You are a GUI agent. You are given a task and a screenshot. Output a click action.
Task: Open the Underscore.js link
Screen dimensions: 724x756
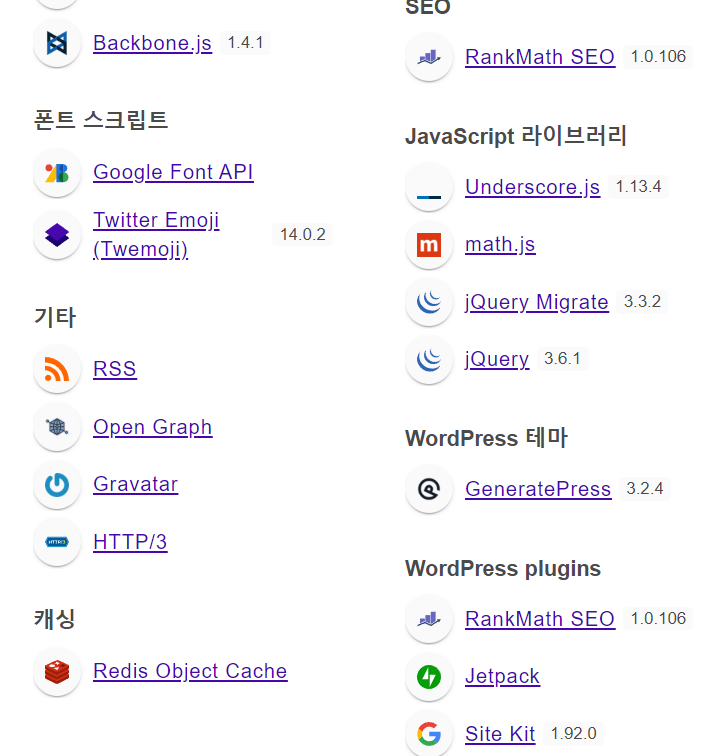pos(533,187)
